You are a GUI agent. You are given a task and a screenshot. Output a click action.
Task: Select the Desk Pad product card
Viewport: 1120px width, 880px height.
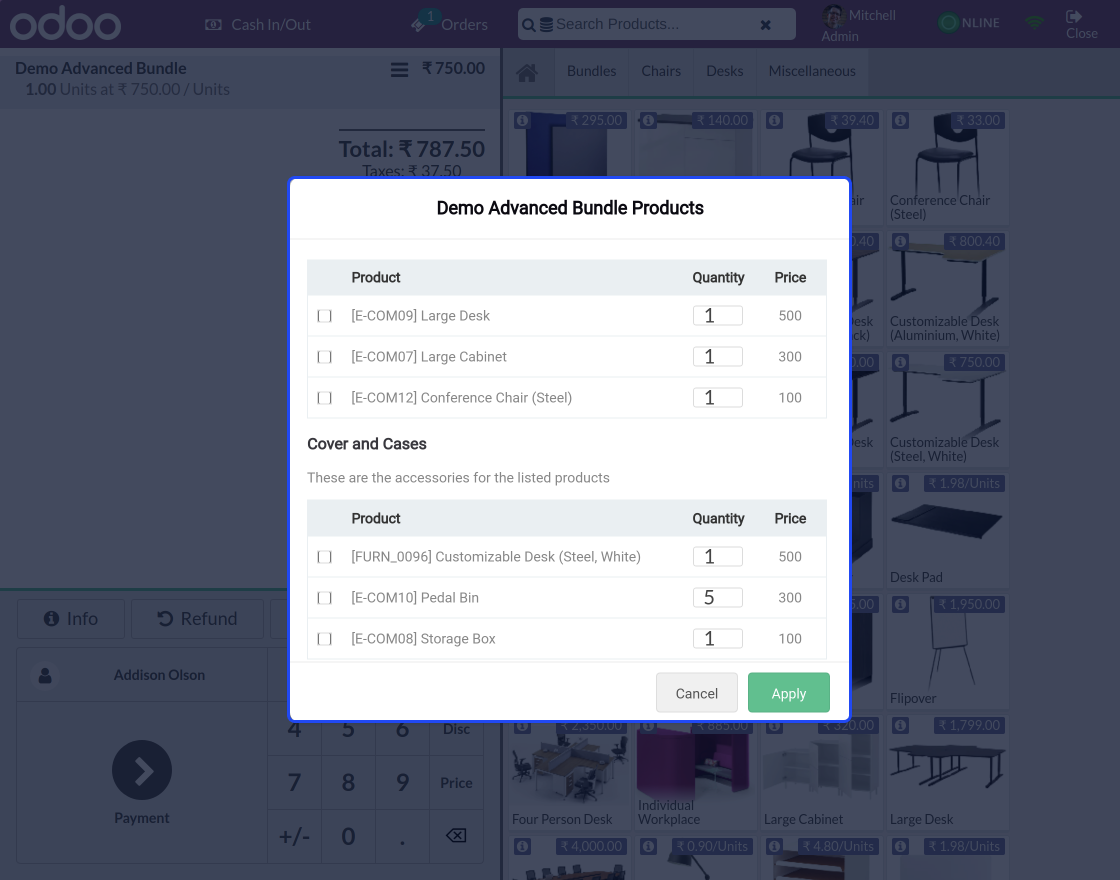pos(947,530)
